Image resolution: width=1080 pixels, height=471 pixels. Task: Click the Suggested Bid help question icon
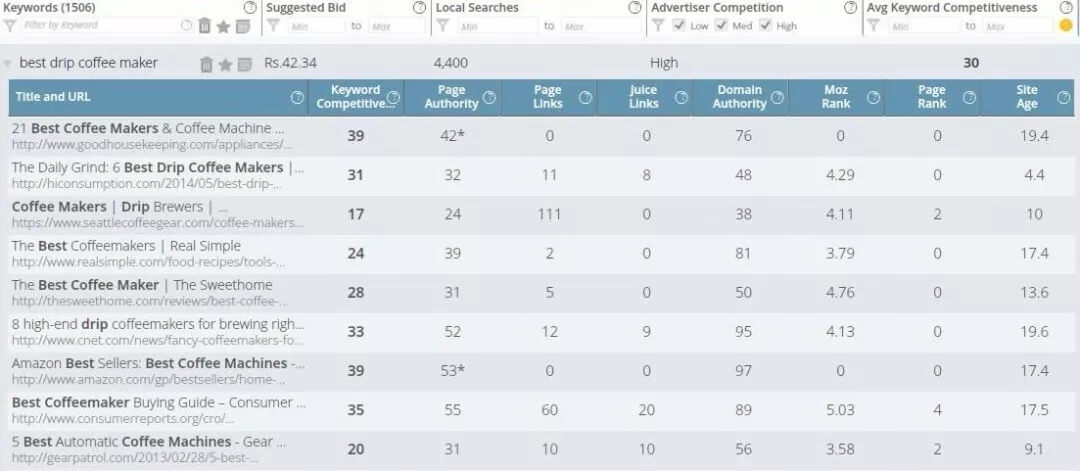419,8
